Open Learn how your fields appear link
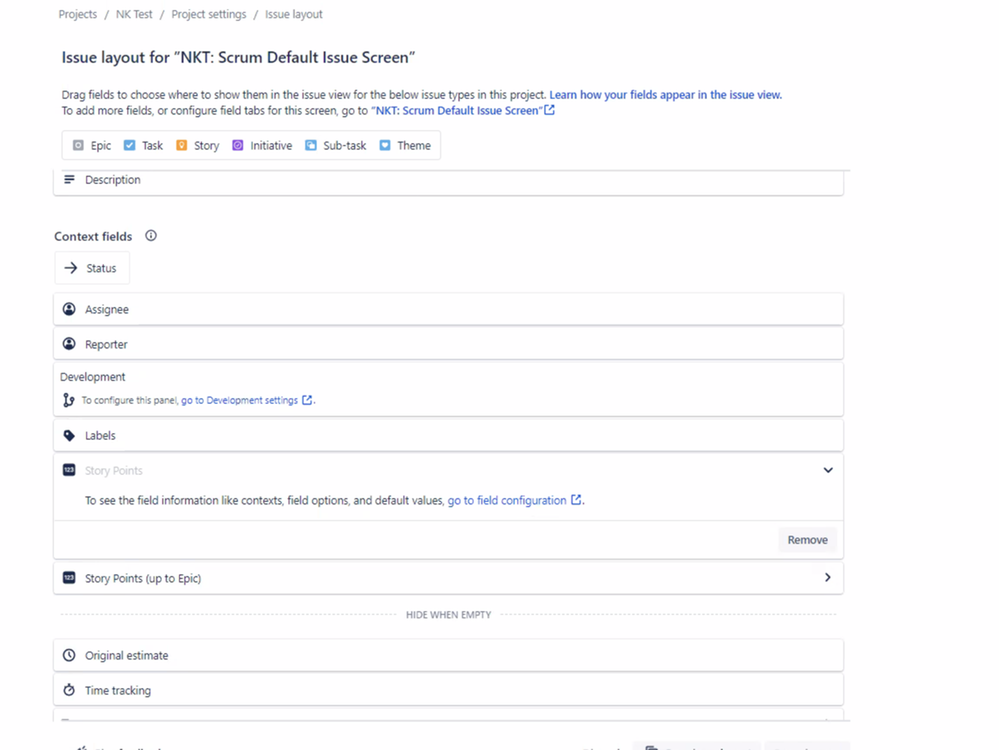999x750 pixels. [666, 95]
